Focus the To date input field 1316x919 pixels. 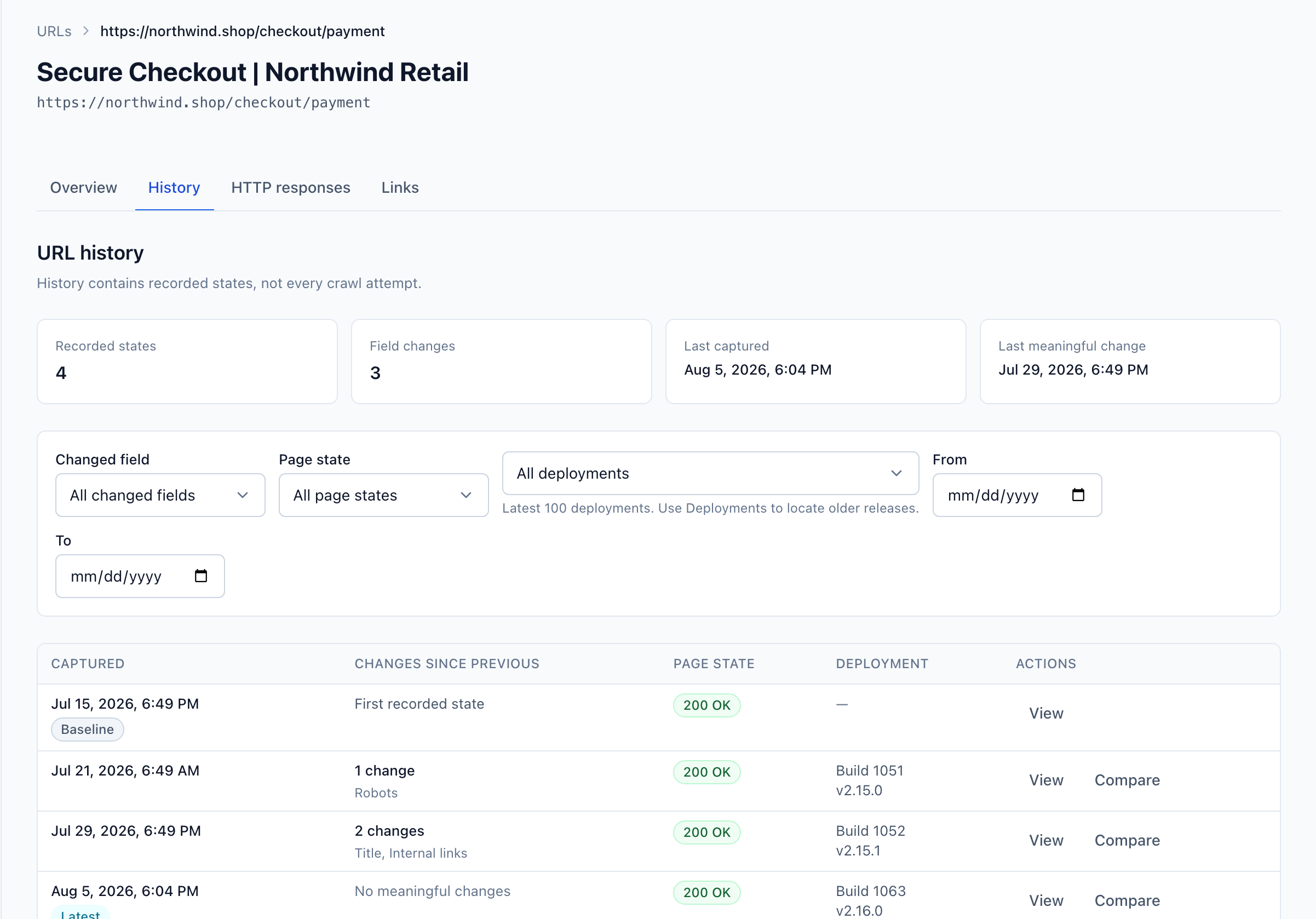[140, 576]
